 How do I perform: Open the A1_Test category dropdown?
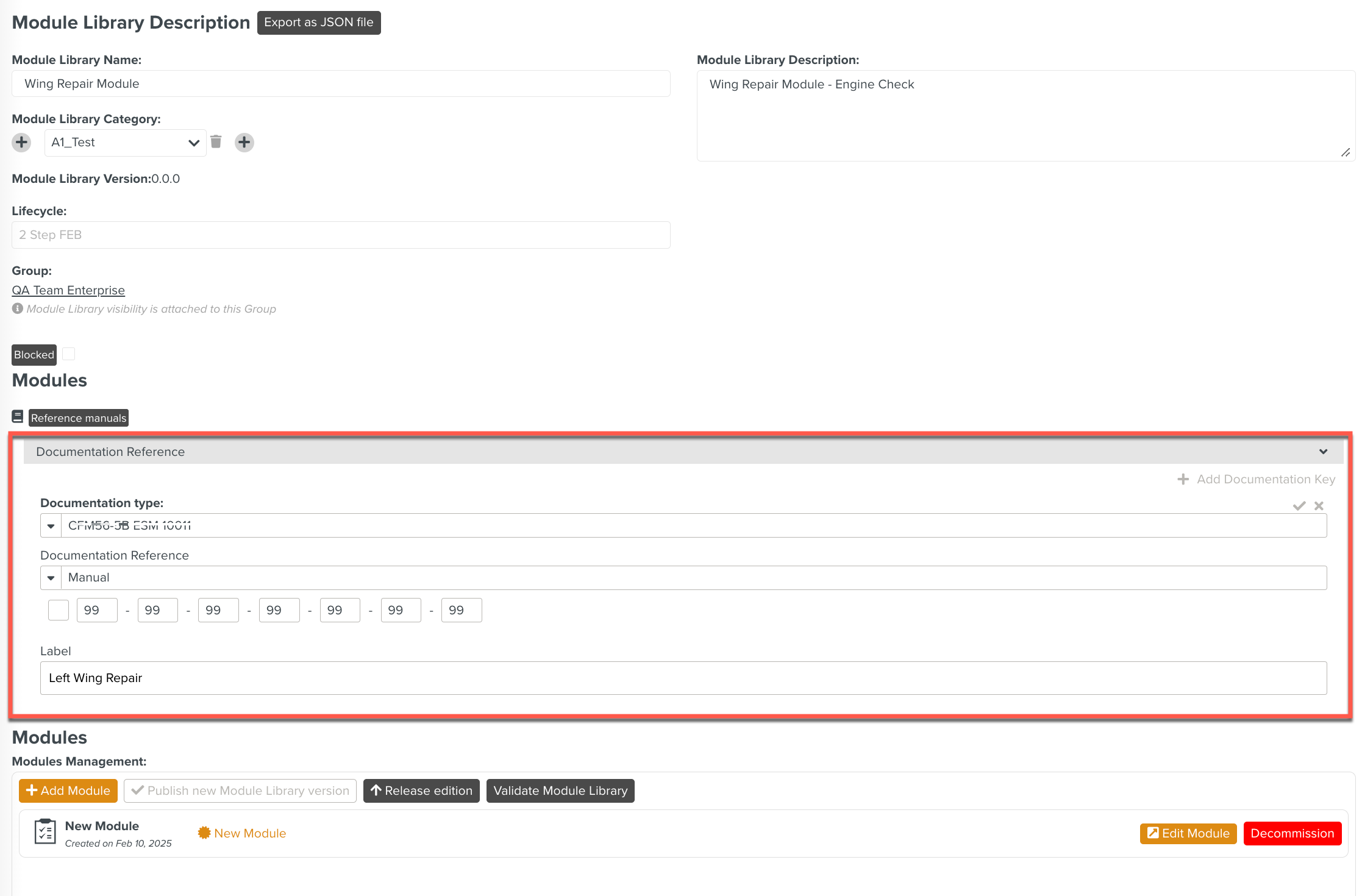(125, 143)
